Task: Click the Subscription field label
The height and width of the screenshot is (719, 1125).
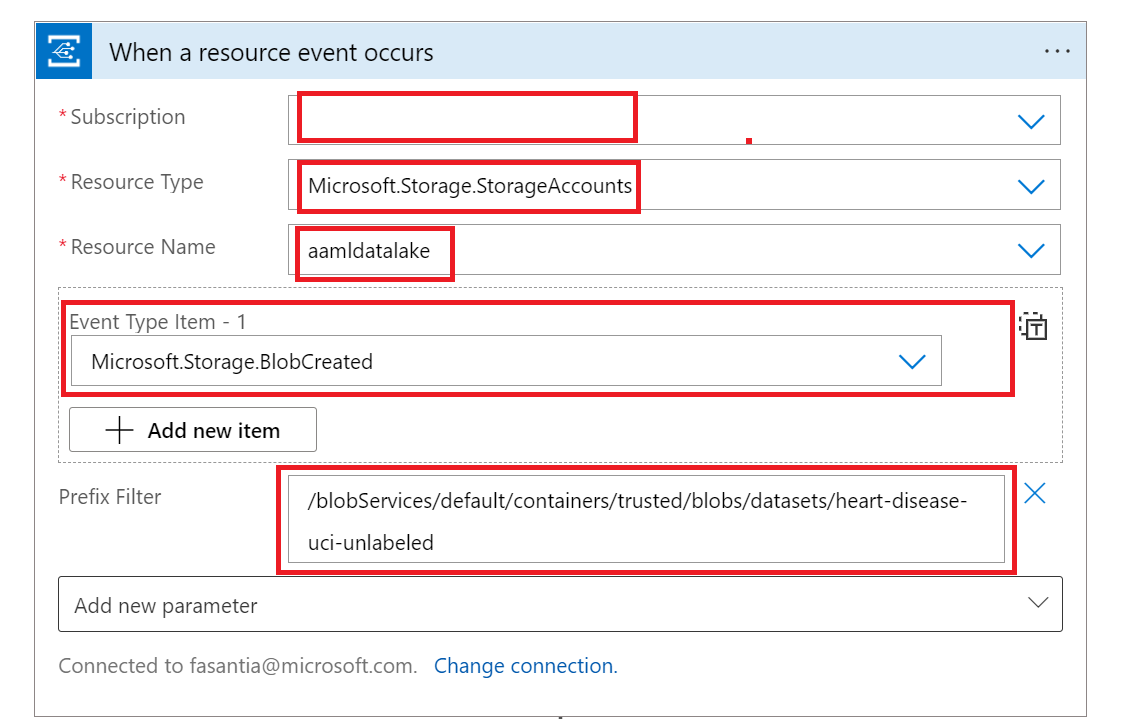Action: click(127, 117)
